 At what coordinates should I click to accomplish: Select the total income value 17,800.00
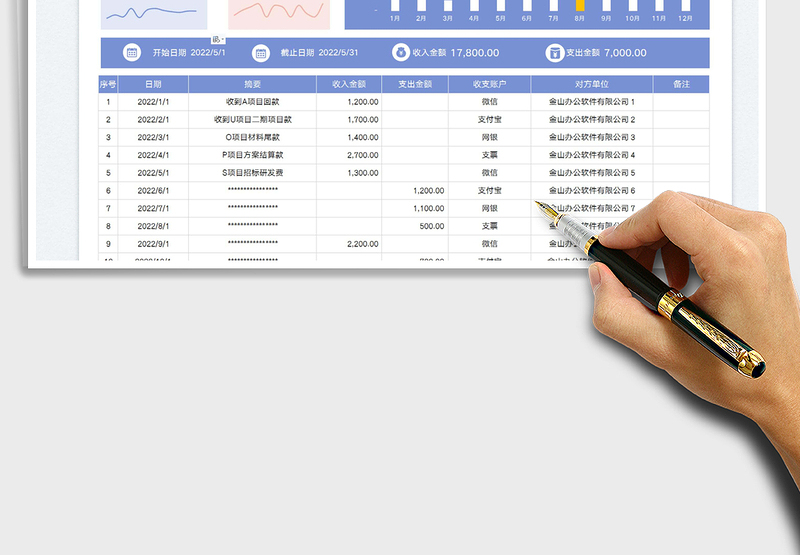pos(475,53)
